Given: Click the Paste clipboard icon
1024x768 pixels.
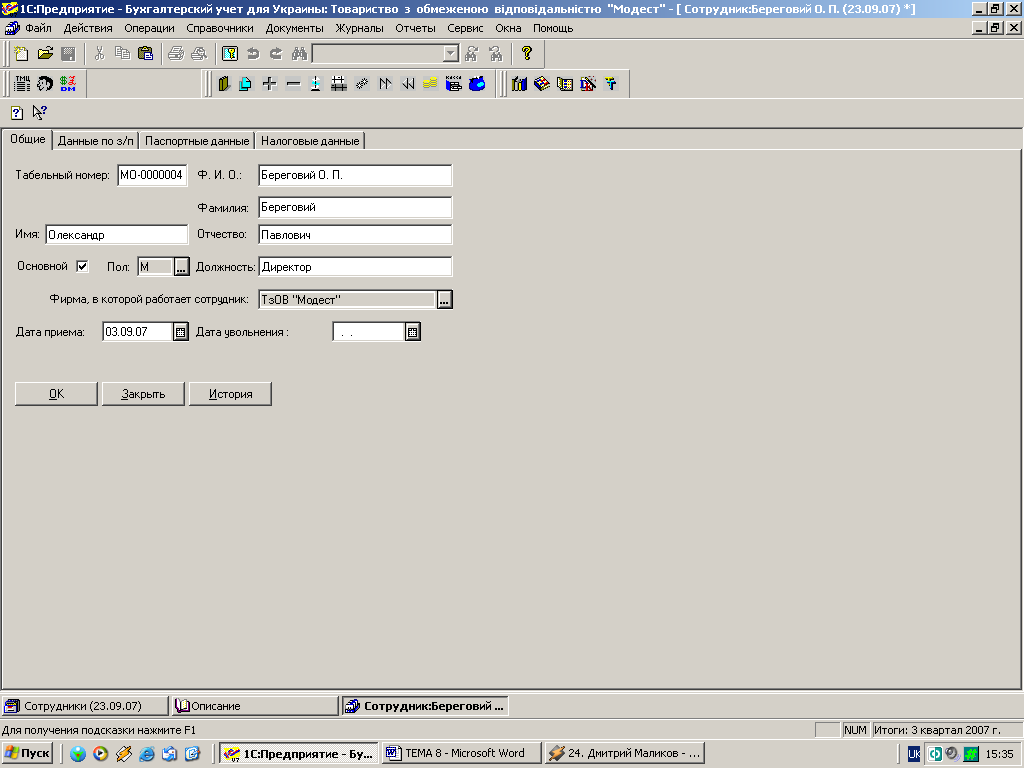Looking at the screenshot, I should tap(146, 54).
